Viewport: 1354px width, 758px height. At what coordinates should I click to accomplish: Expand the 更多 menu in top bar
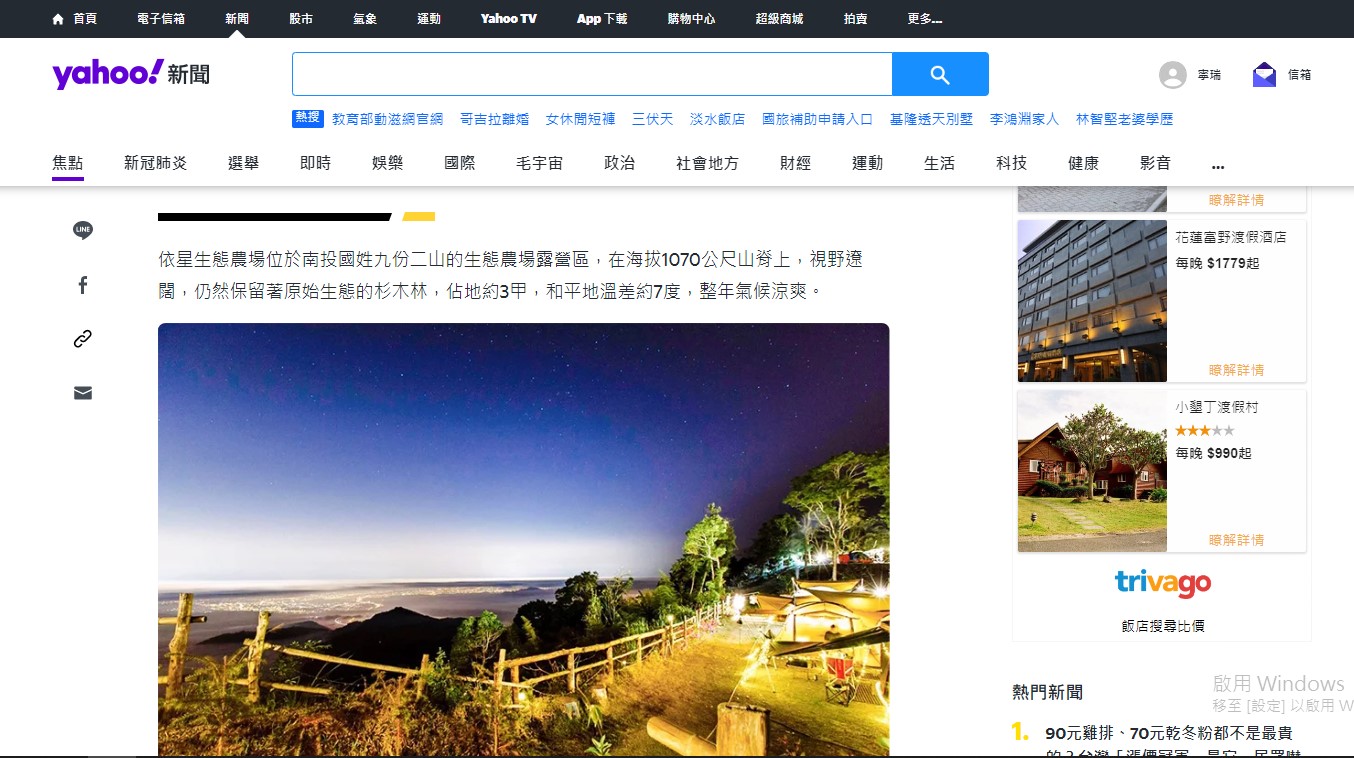[924, 19]
